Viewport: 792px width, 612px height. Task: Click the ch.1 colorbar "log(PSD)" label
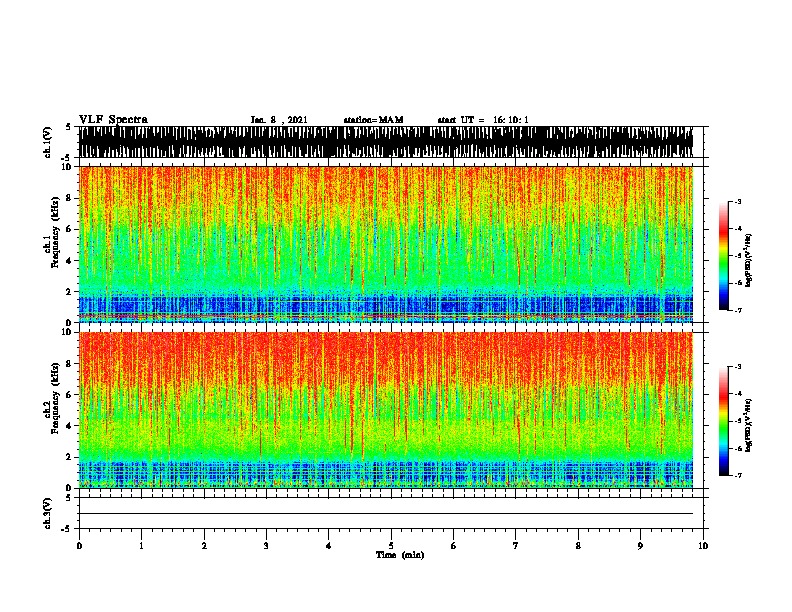click(x=748, y=261)
